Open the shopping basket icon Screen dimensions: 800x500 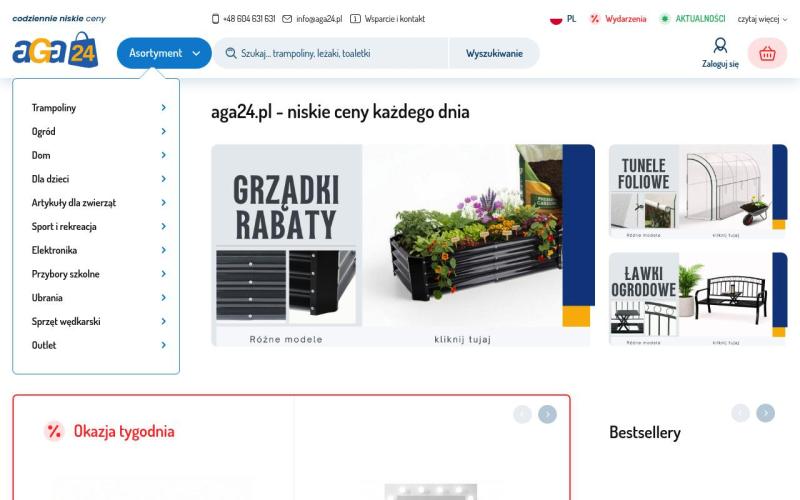(x=767, y=53)
